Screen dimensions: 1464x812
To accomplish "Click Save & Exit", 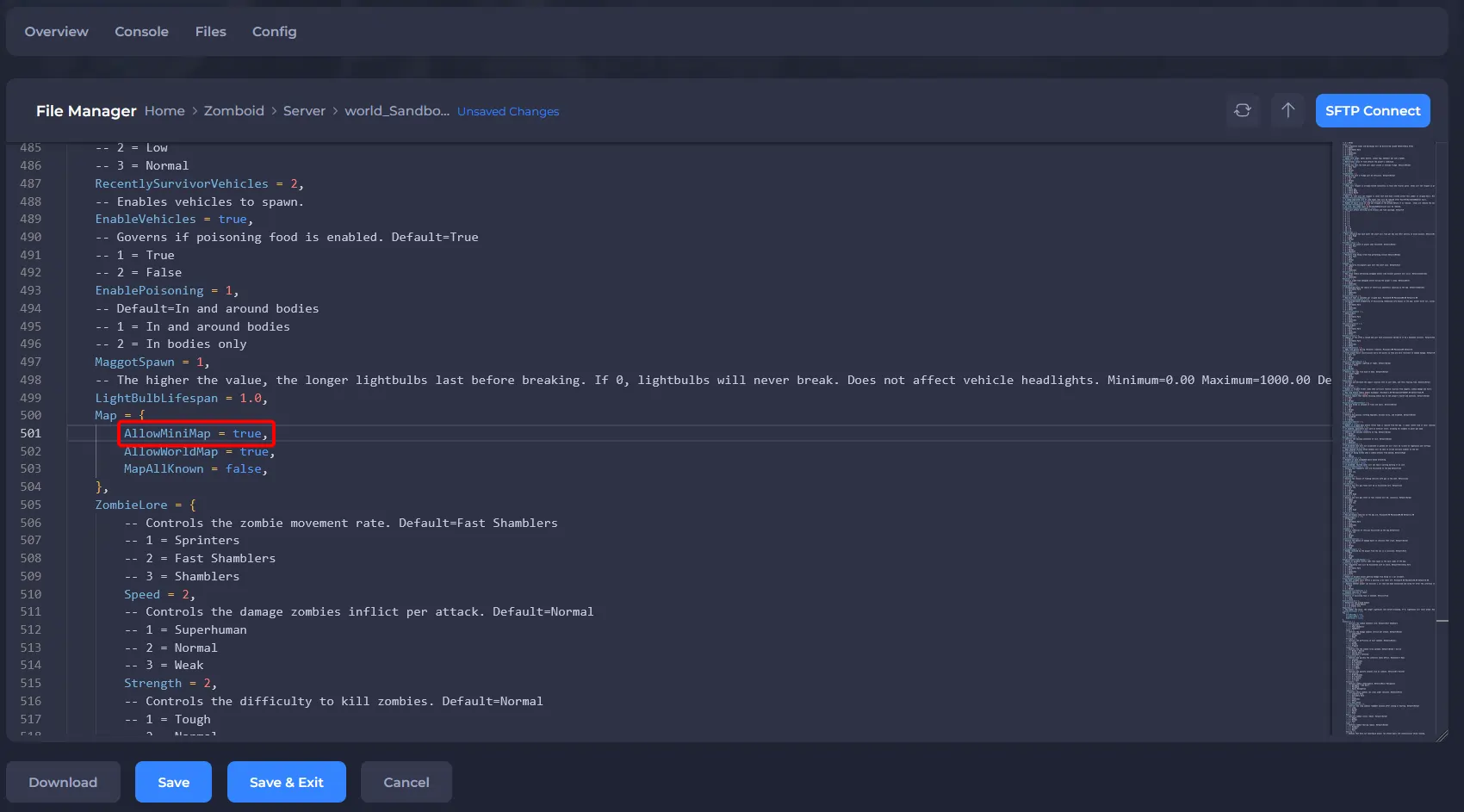I will pyautogui.click(x=286, y=782).
